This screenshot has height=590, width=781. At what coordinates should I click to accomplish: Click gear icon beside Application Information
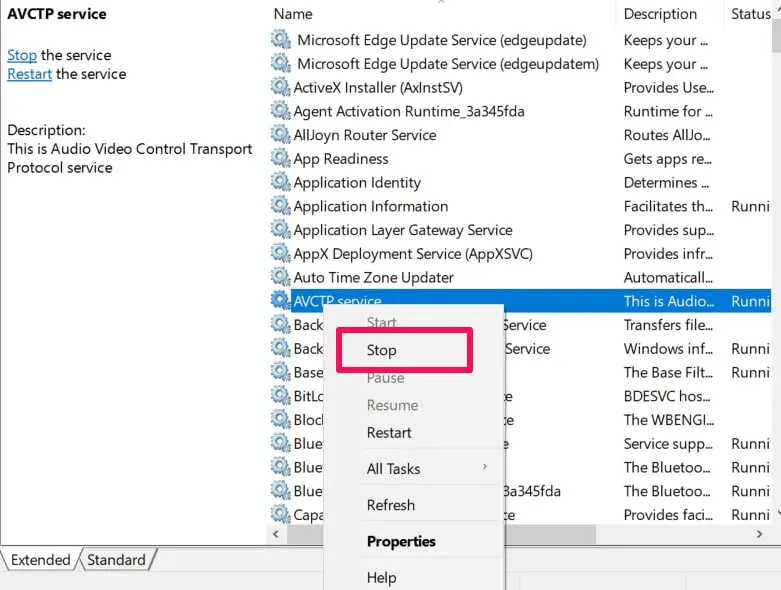281,206
